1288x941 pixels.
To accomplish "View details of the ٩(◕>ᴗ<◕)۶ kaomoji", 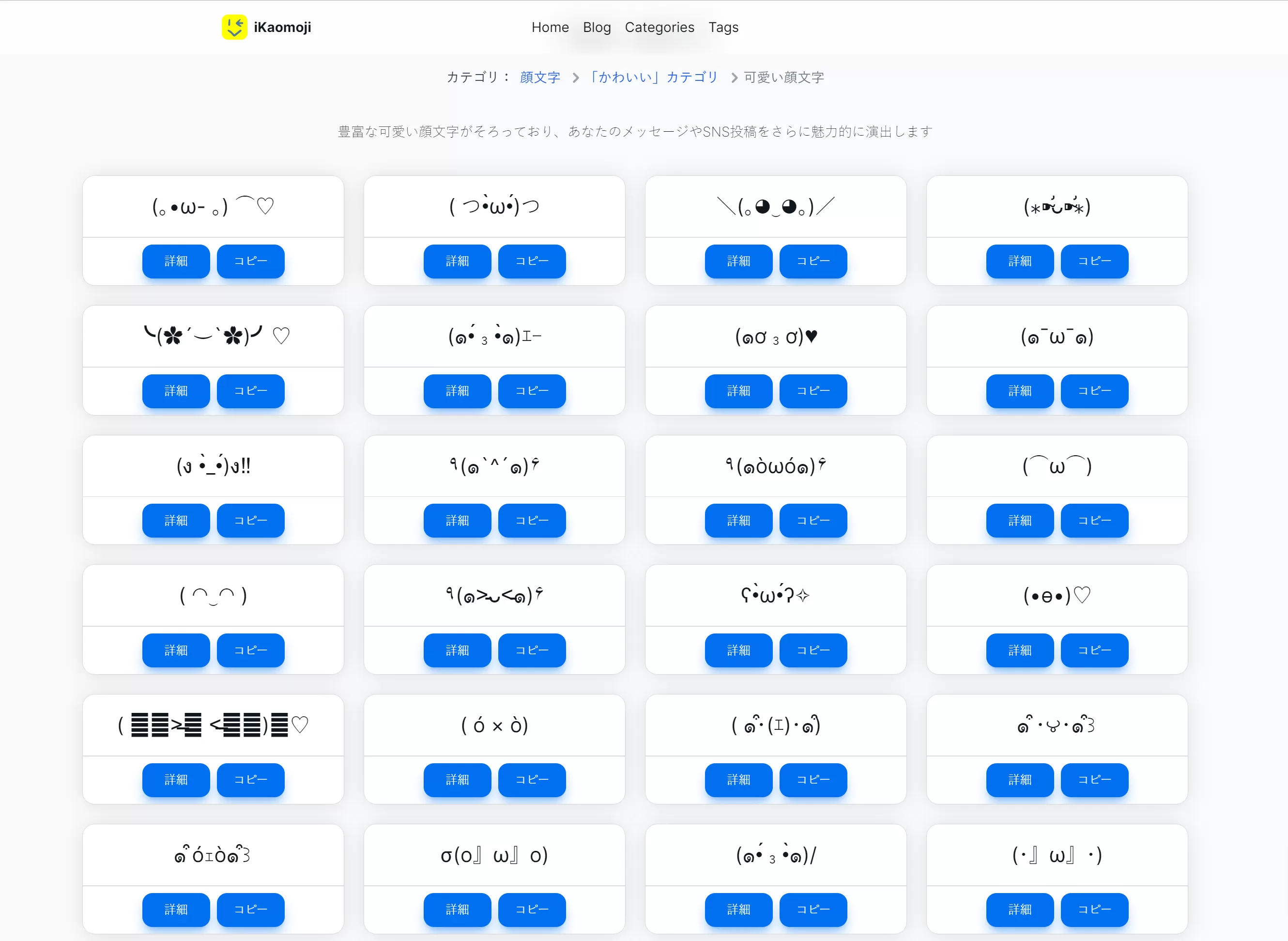I will pyautogui.click(x=457, y=650).
